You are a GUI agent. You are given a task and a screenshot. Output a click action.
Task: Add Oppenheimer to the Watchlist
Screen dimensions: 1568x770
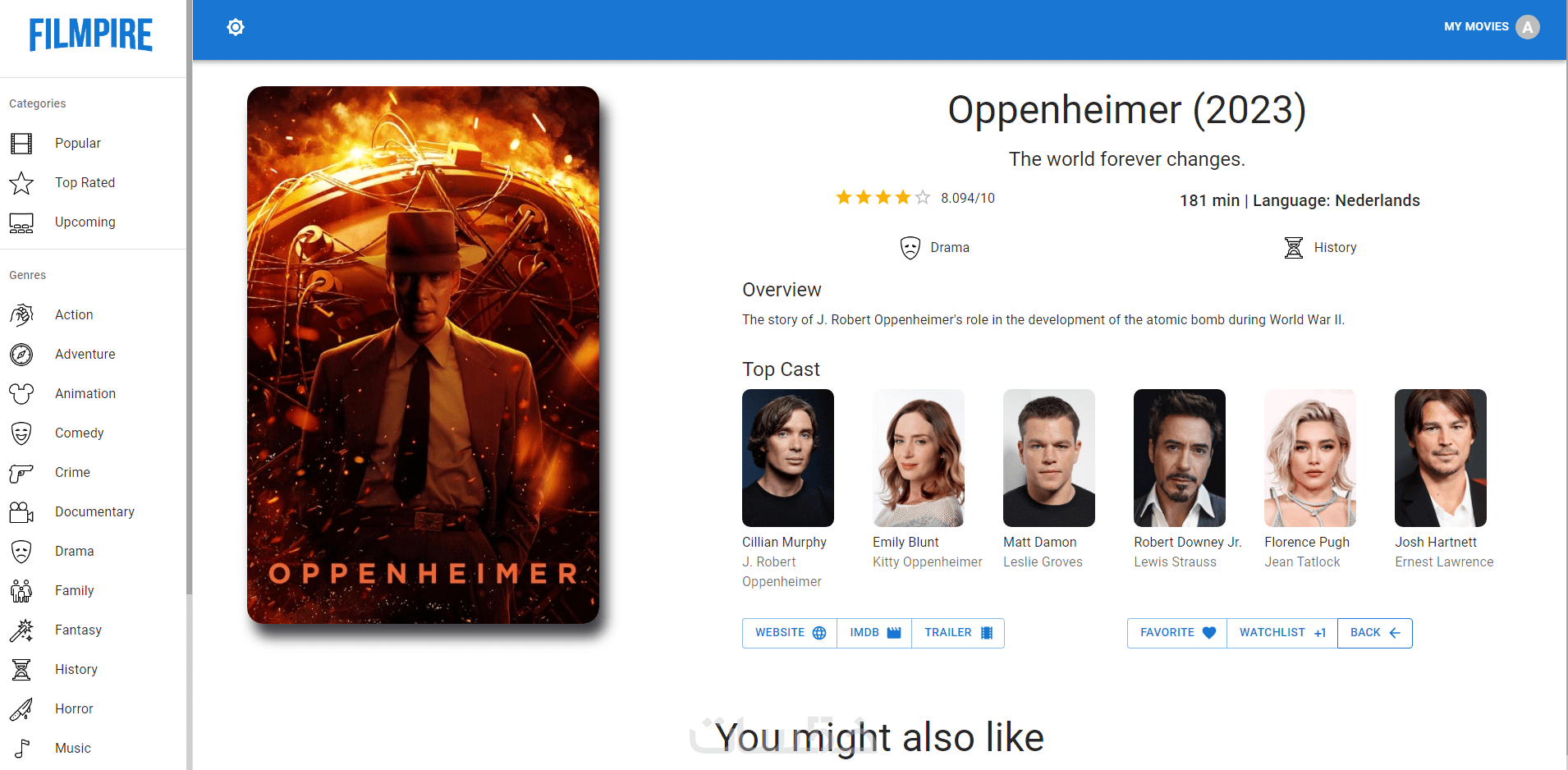1282,633
